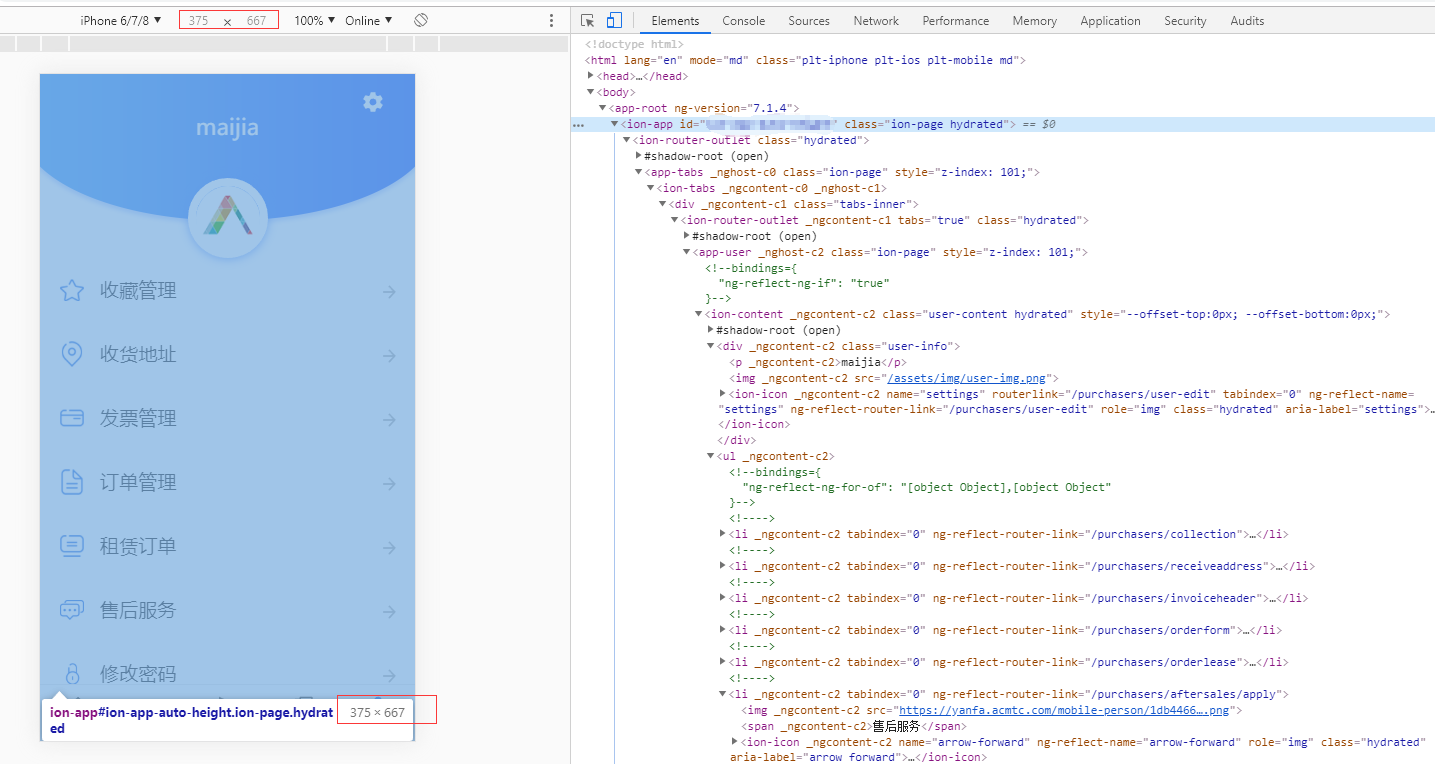Select the ul _ngcontent-c2 node
Viewport: 1435px width, 764px height.
click(776, 456)
